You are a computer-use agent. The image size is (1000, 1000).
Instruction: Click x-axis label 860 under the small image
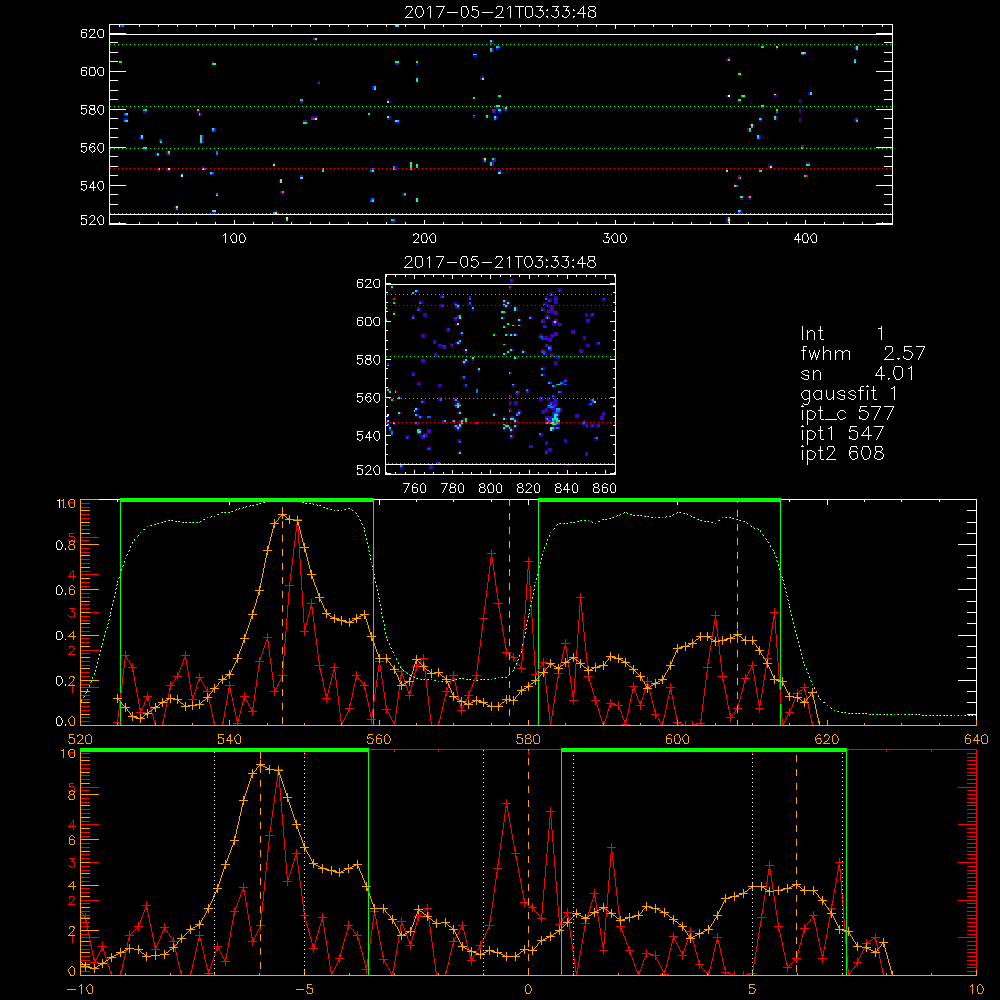(x=605, y=489)
